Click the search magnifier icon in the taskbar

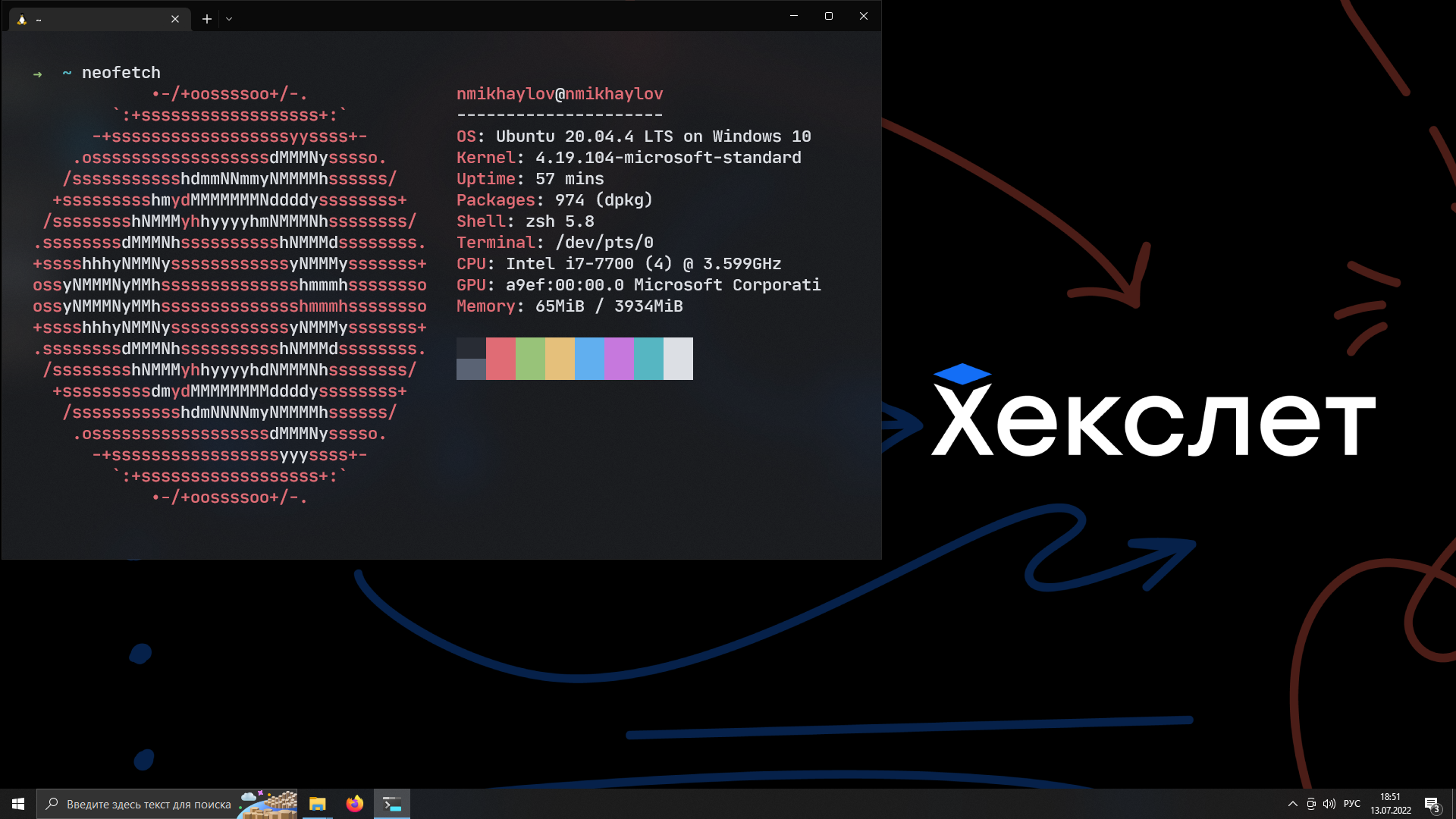click(51, 804)
